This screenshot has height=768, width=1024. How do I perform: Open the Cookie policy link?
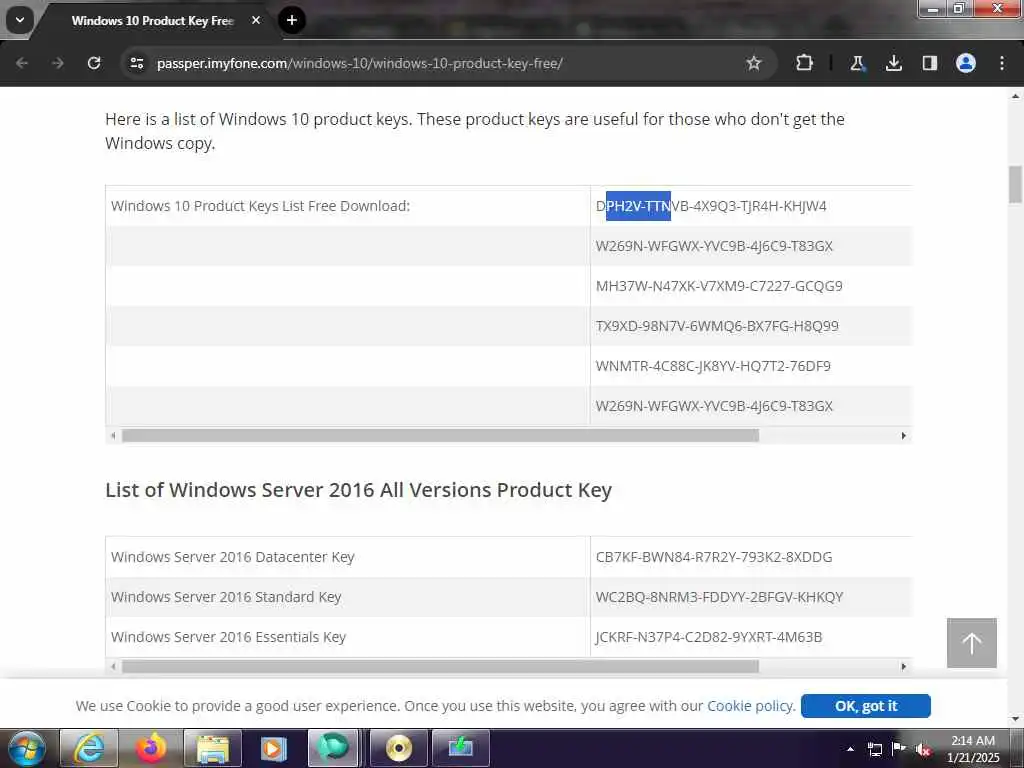[x=750, y=706]
